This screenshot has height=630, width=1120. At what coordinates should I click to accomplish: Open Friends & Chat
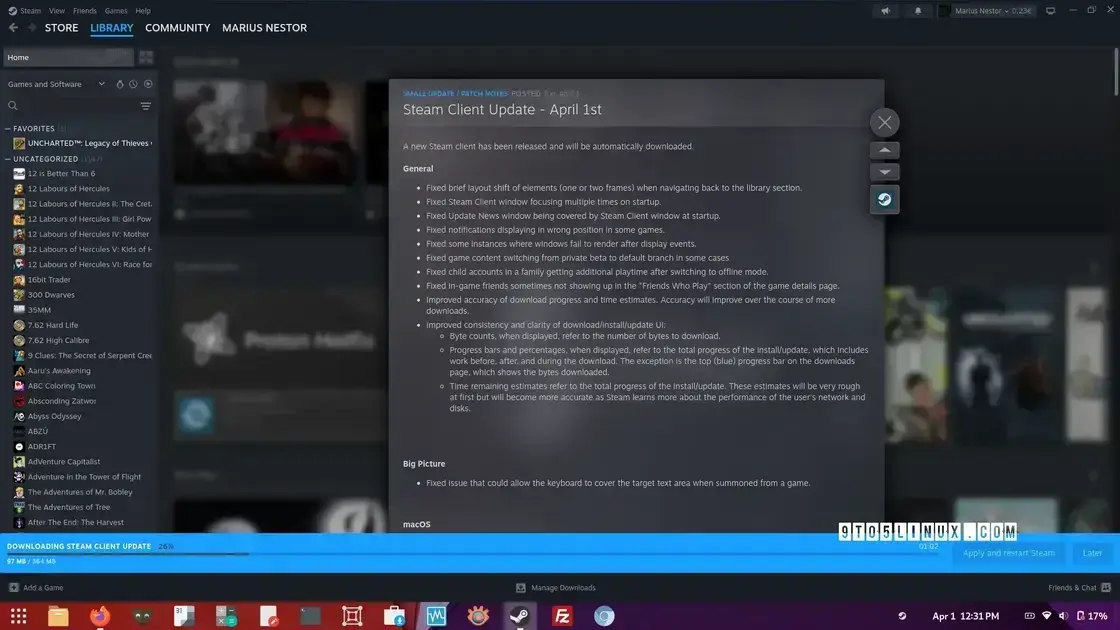(x=1079, y=588)
